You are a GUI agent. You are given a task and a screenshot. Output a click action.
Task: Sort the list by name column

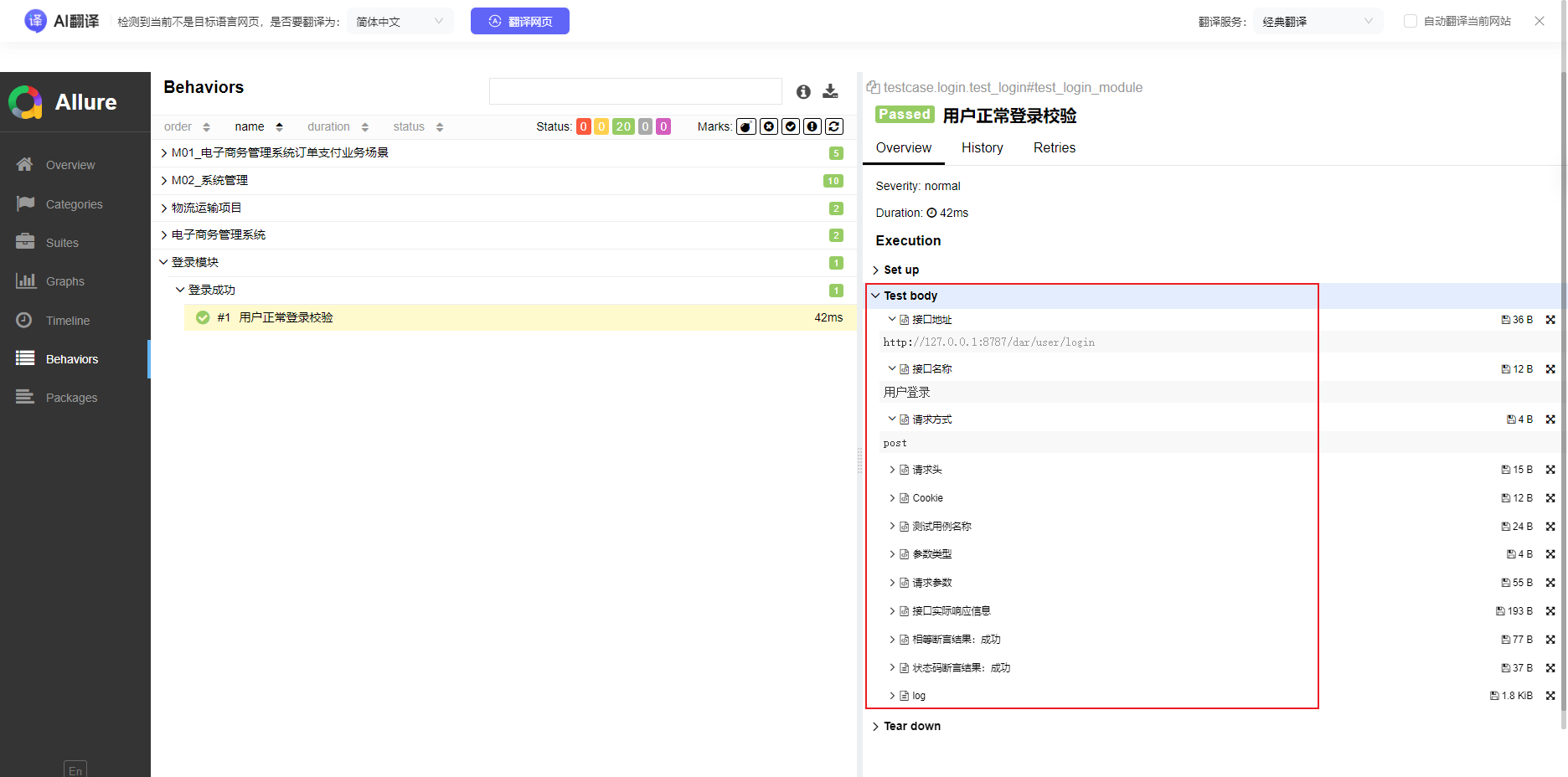pyautogui.click(x=259, y=126)
